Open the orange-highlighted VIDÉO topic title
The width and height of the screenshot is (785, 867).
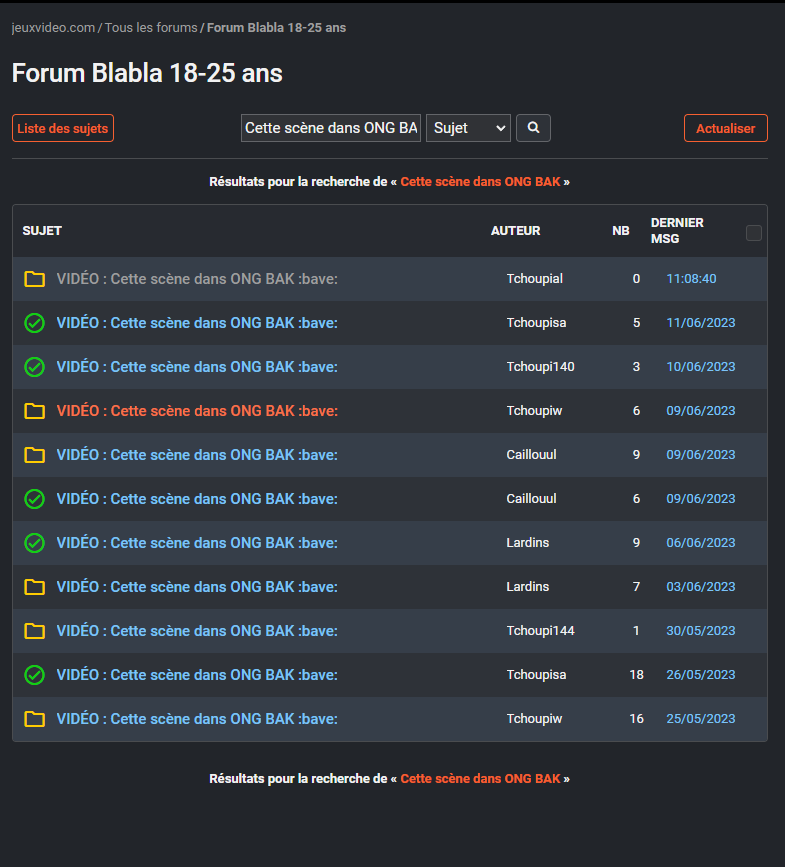pos(197,411)
